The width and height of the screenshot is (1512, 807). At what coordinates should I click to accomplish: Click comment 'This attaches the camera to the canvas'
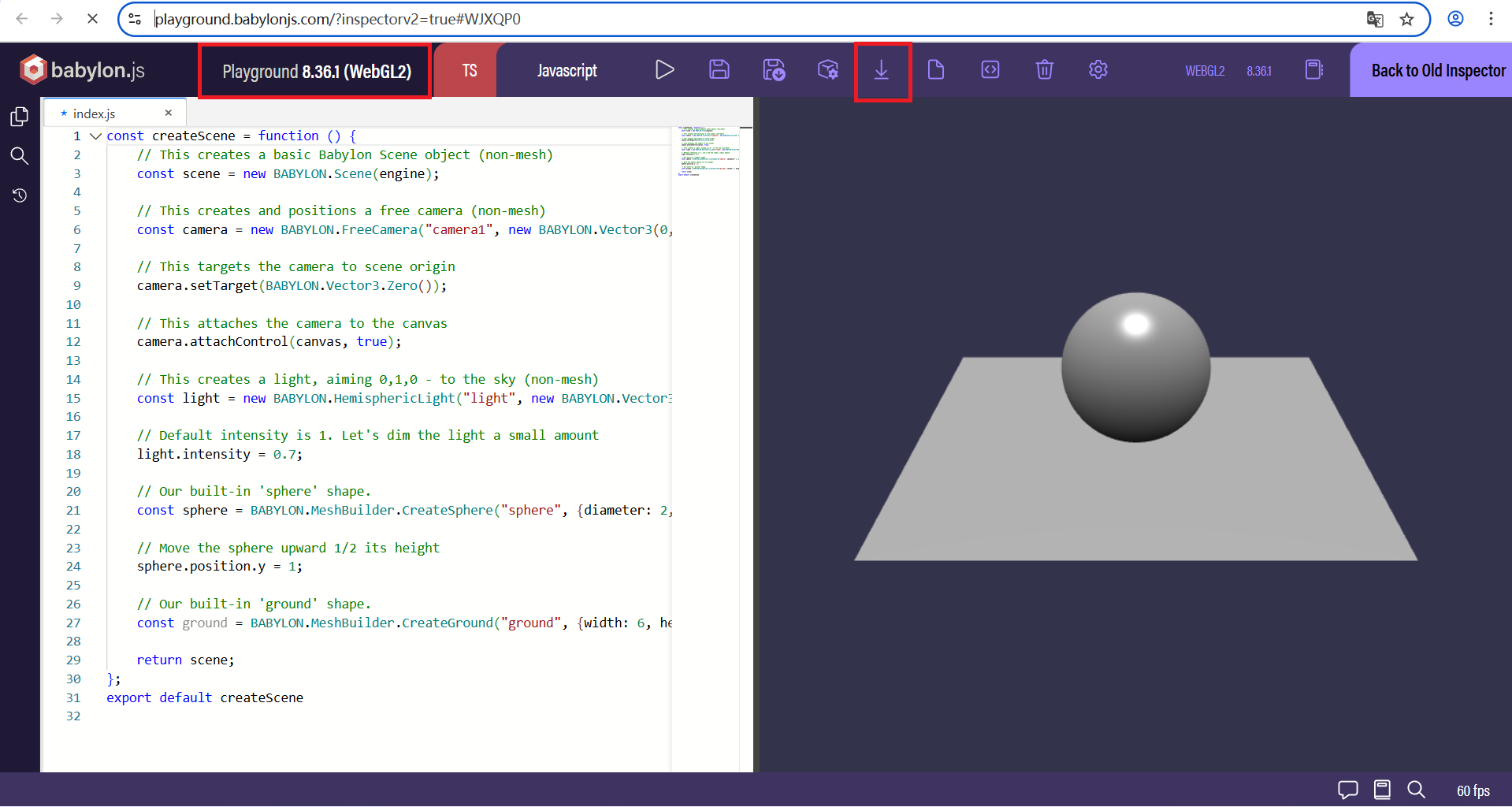(292, 324)
